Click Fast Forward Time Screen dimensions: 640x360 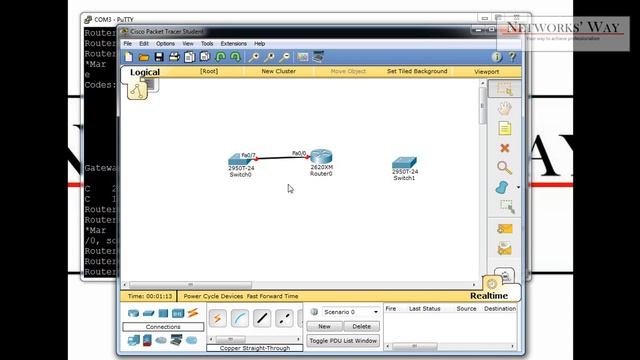tap(272, 296)
